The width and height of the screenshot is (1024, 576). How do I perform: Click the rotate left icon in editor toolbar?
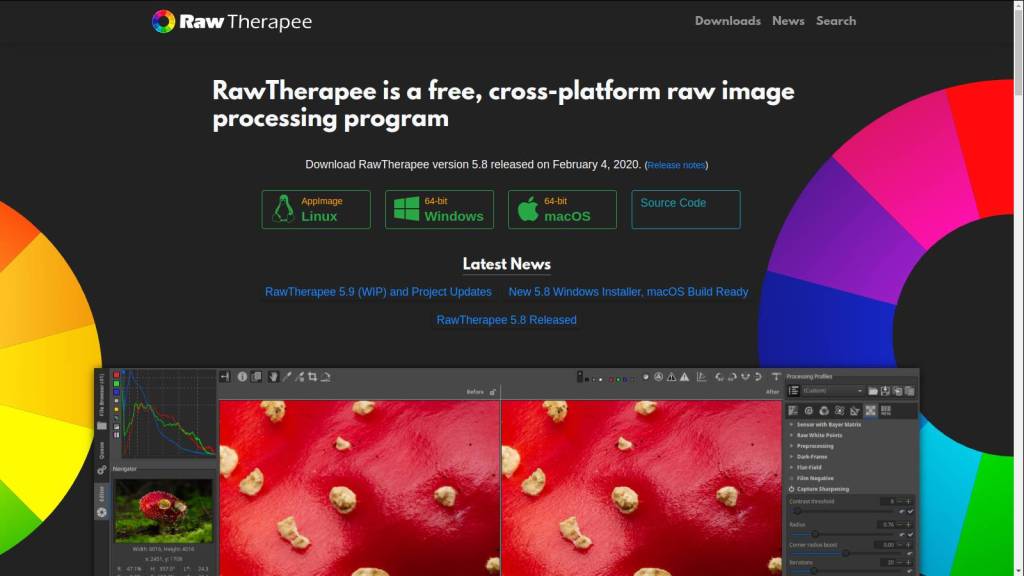coord(720,377)
